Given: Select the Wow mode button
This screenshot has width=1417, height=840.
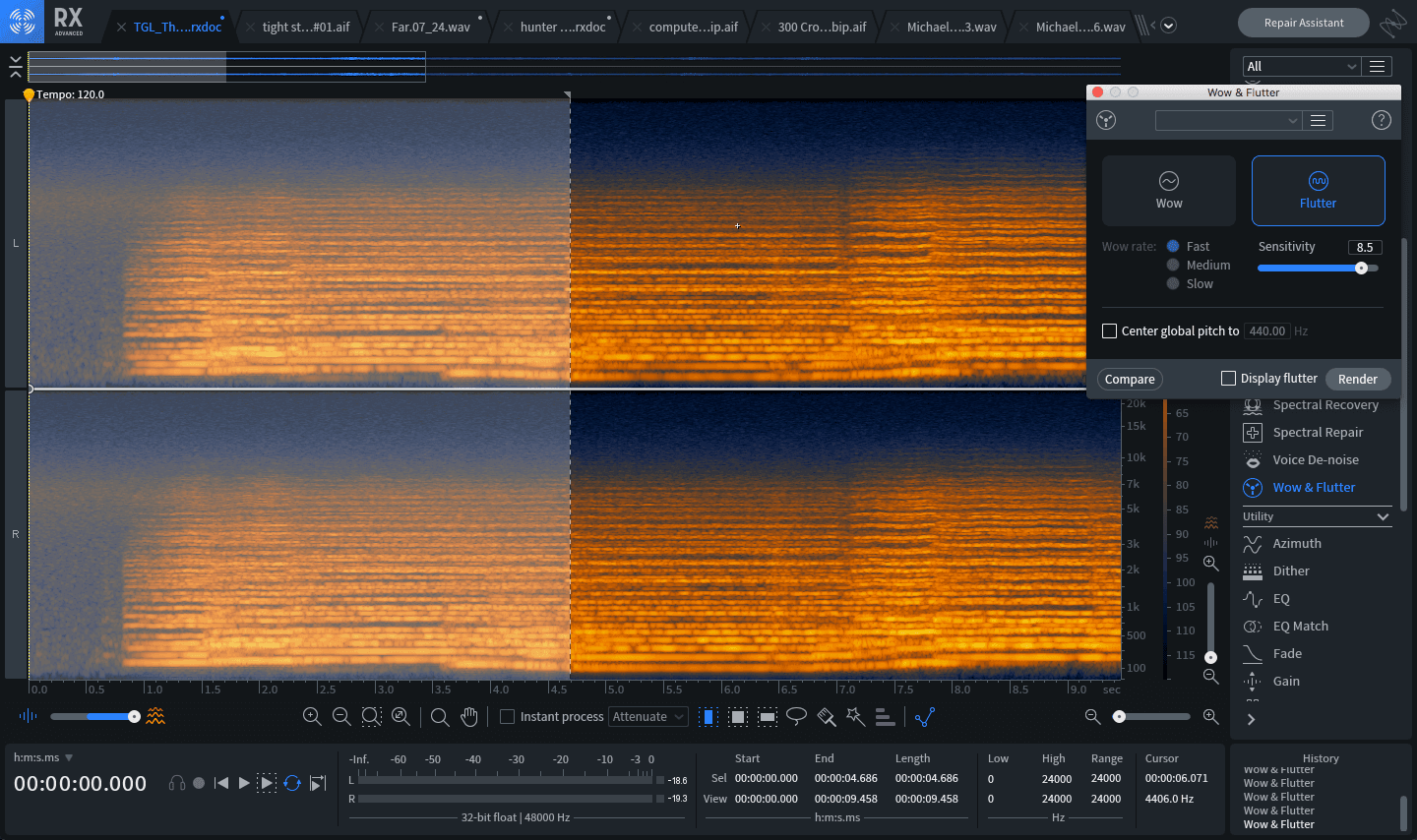Looking at the screenshot, I should [x=1169, y=191].
